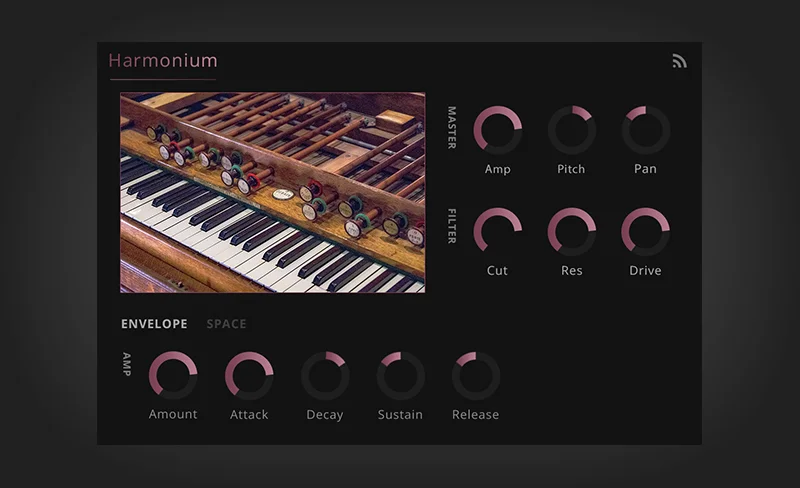Image resolution: width=800 pixels, height=488 pixels.
Task: Select the Attack knob
Action: [249, 375]
